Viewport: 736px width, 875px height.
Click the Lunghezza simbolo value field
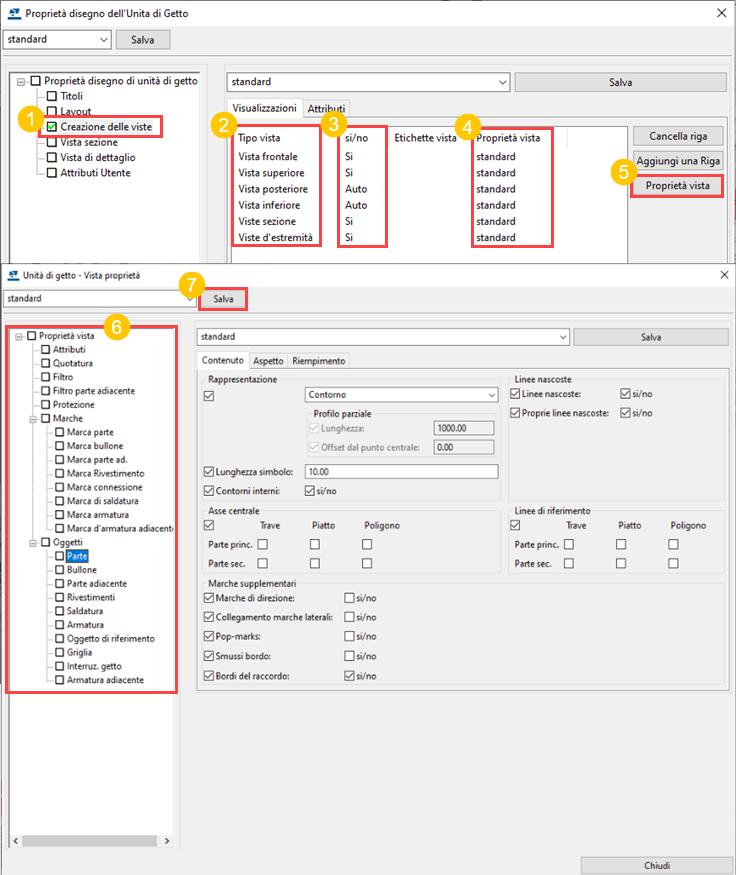tap(401, 472)
